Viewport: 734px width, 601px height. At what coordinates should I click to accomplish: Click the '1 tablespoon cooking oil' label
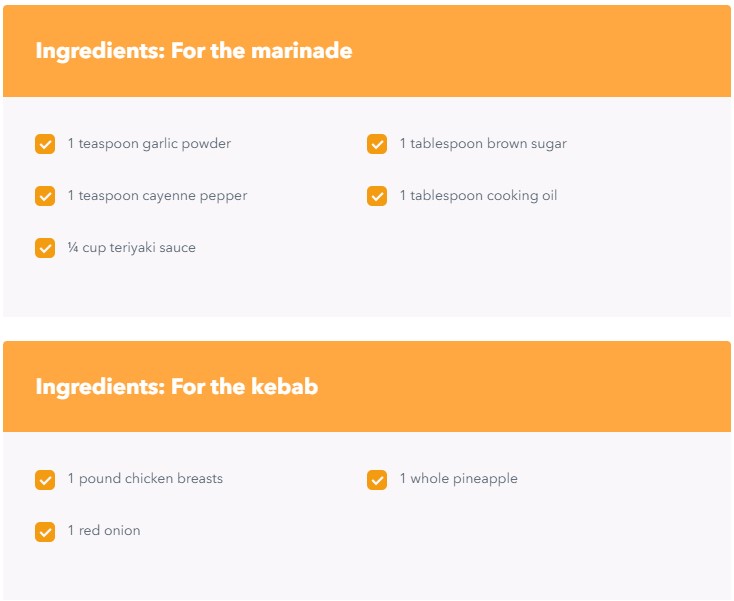coord(478,196)
